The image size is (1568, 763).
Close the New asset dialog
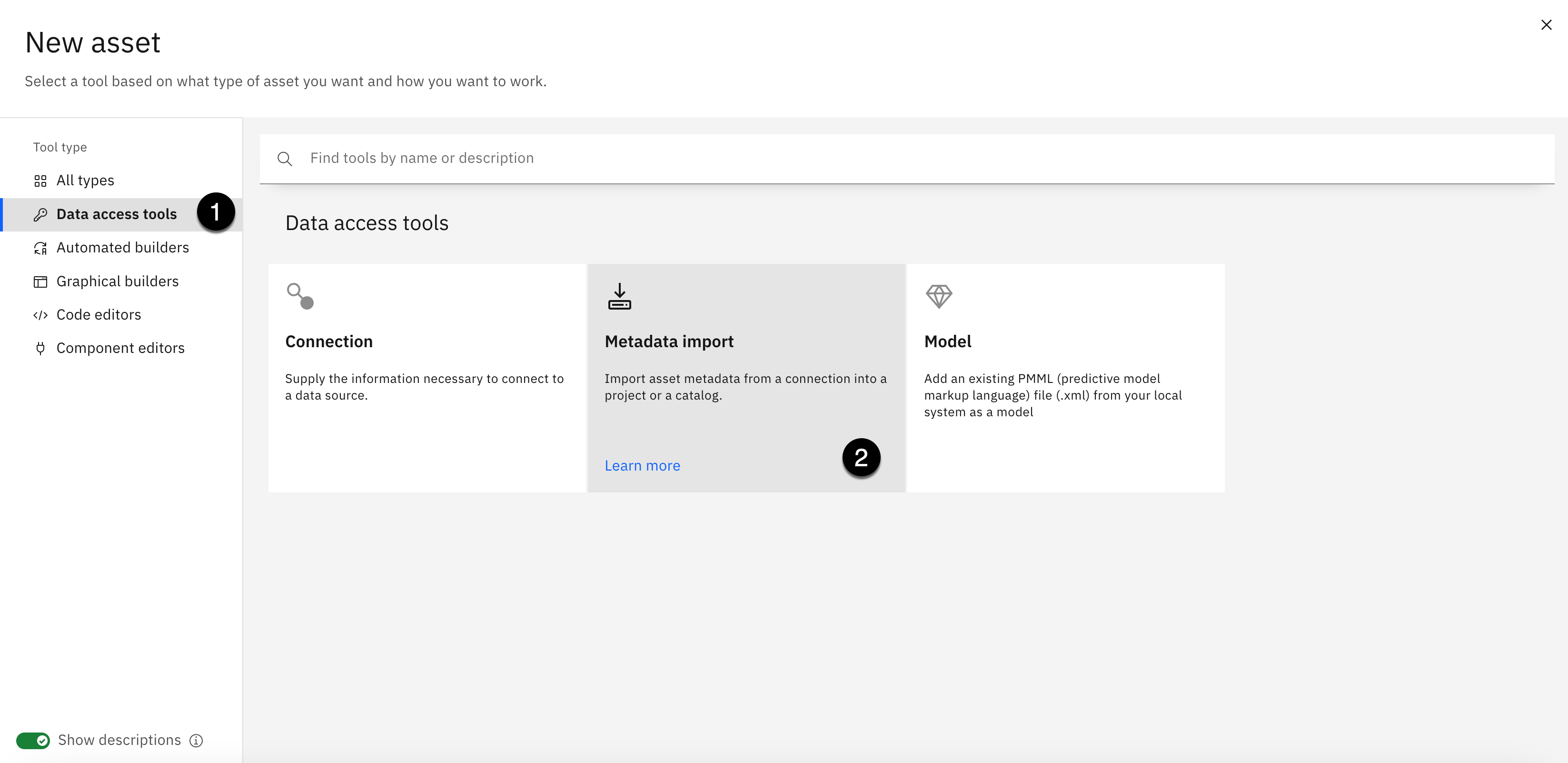pyautogui.click(x=1546, y=25)
